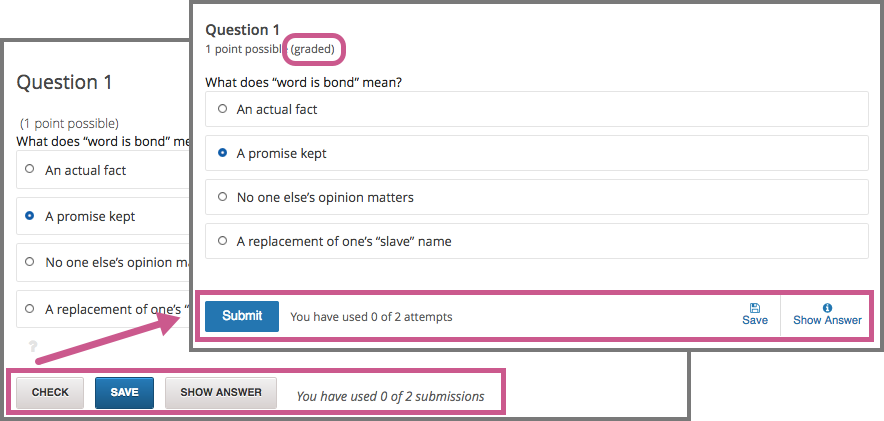
Task: Click the small bold "Question 1" heading
Action: 243,30
